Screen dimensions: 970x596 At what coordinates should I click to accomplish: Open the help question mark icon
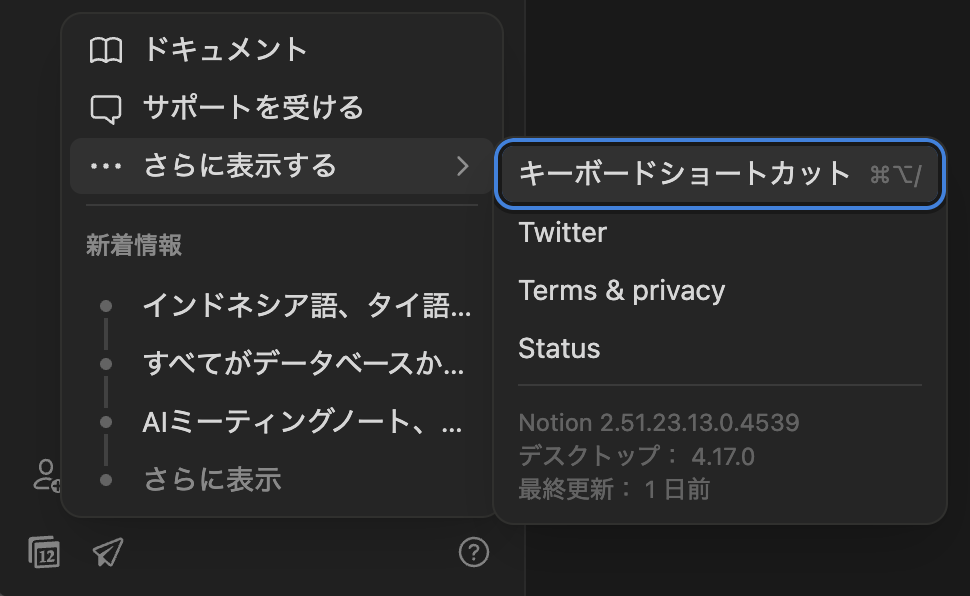point(474,552)
